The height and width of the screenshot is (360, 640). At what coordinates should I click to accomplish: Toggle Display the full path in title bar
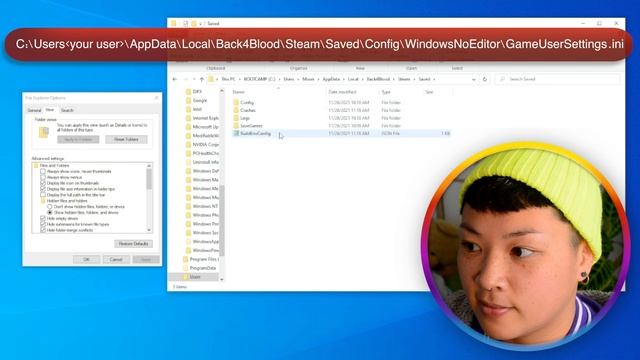[x=43, y=195]
